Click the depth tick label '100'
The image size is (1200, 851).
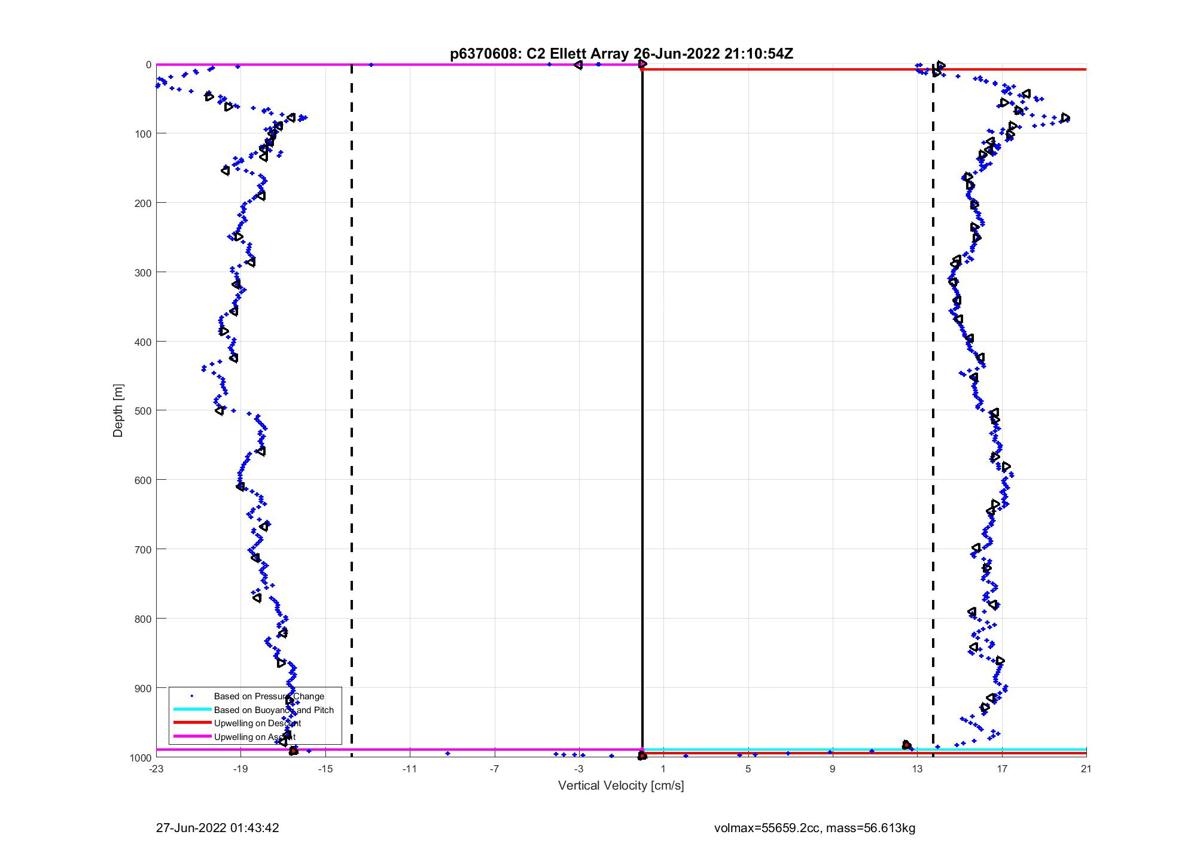pos(142,134)
